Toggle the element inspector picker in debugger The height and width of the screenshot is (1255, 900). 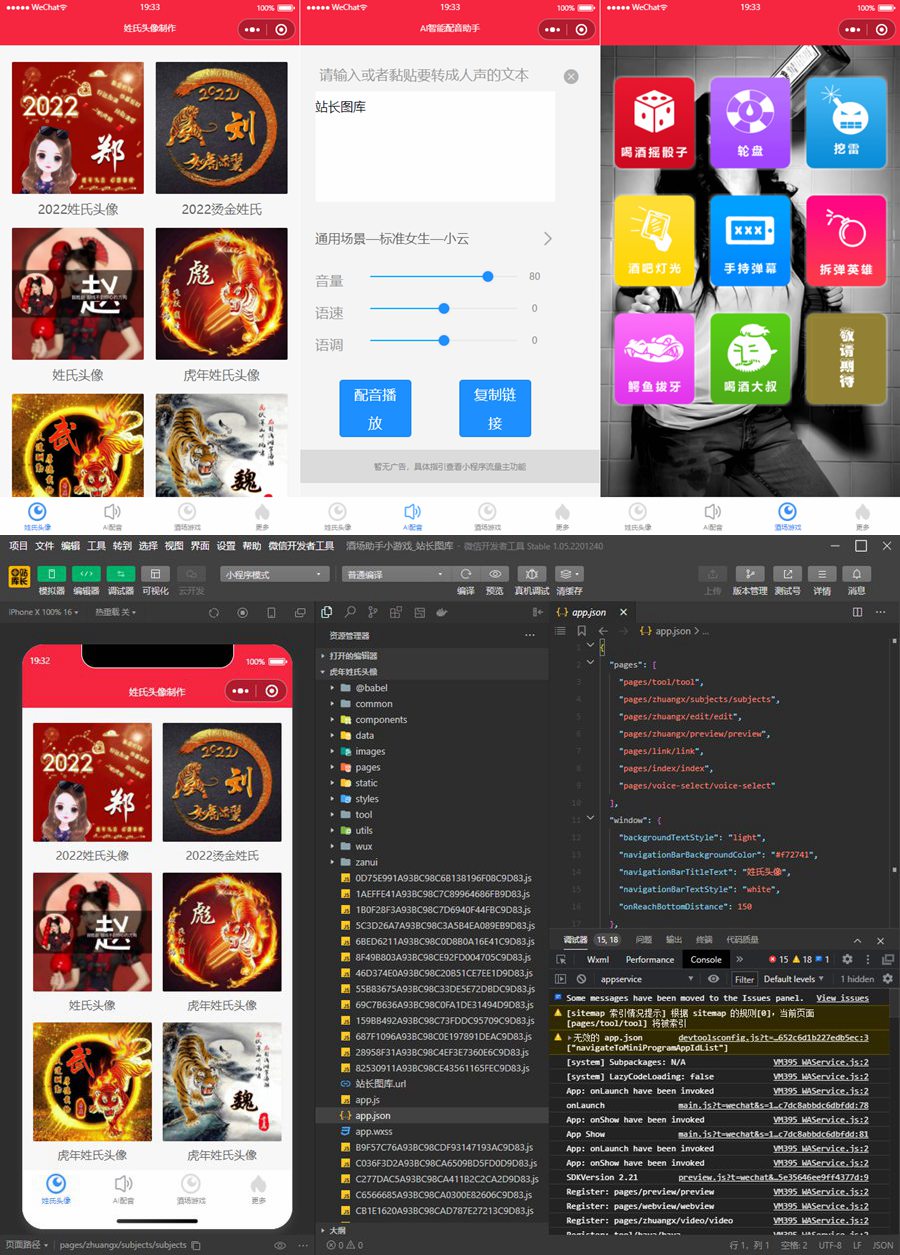click(x=562, y=959)
